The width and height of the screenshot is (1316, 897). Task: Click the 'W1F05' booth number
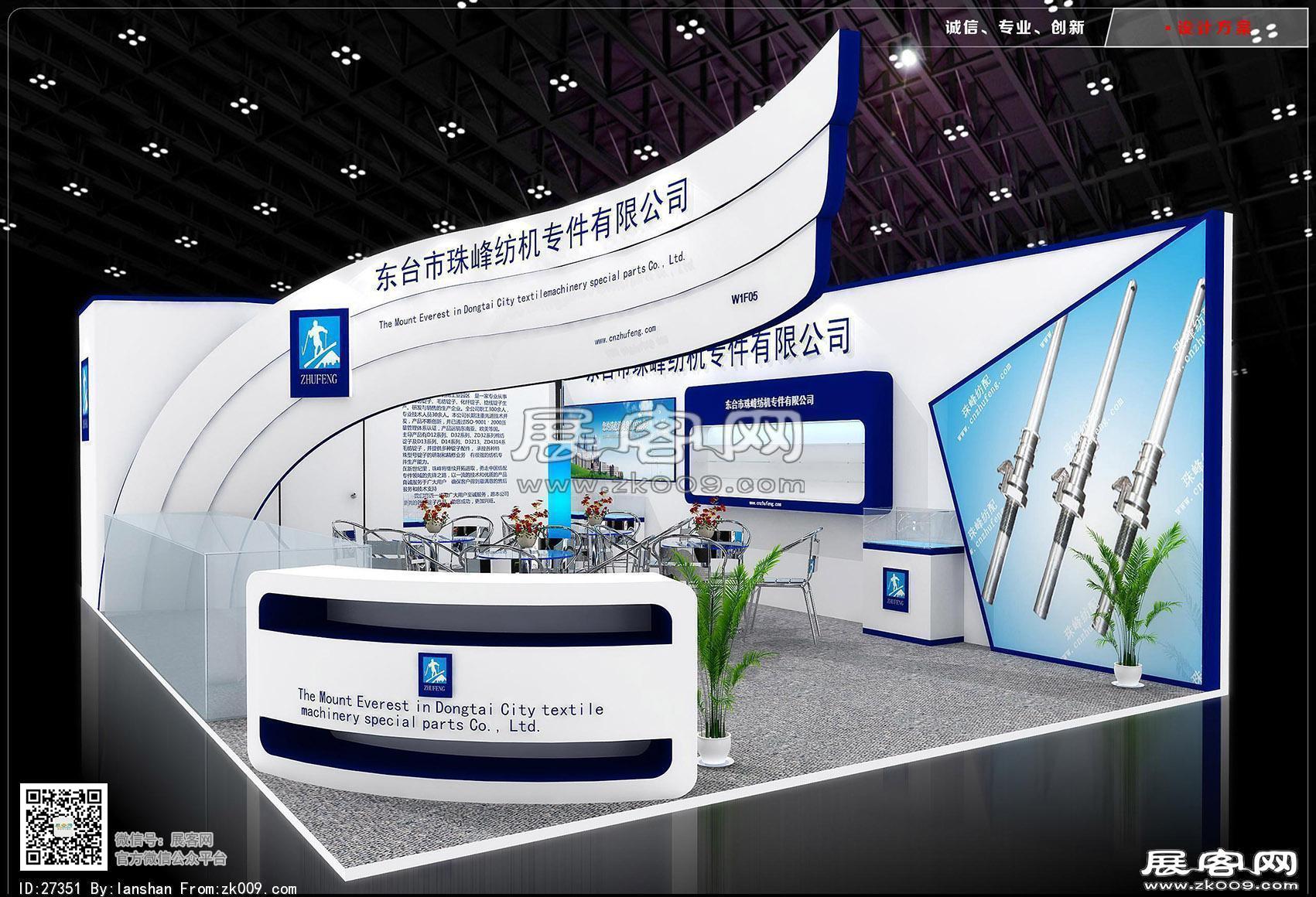[743, 297]
